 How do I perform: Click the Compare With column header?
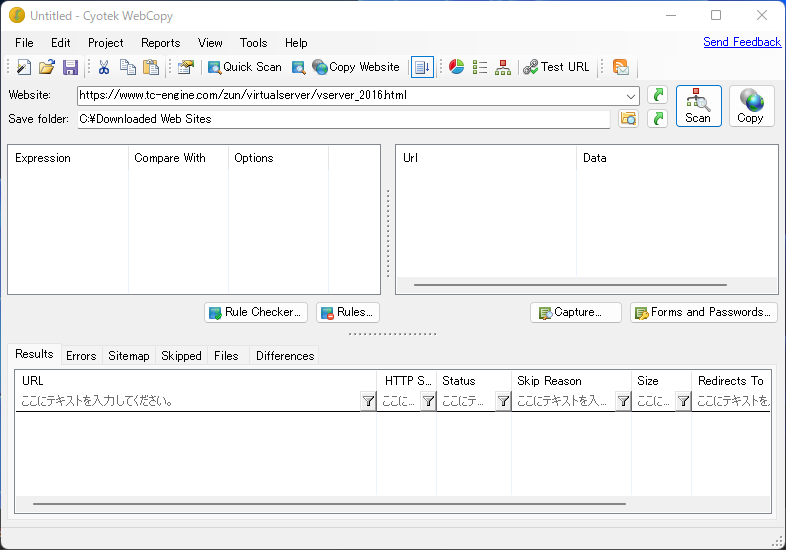tap(178, 158)
